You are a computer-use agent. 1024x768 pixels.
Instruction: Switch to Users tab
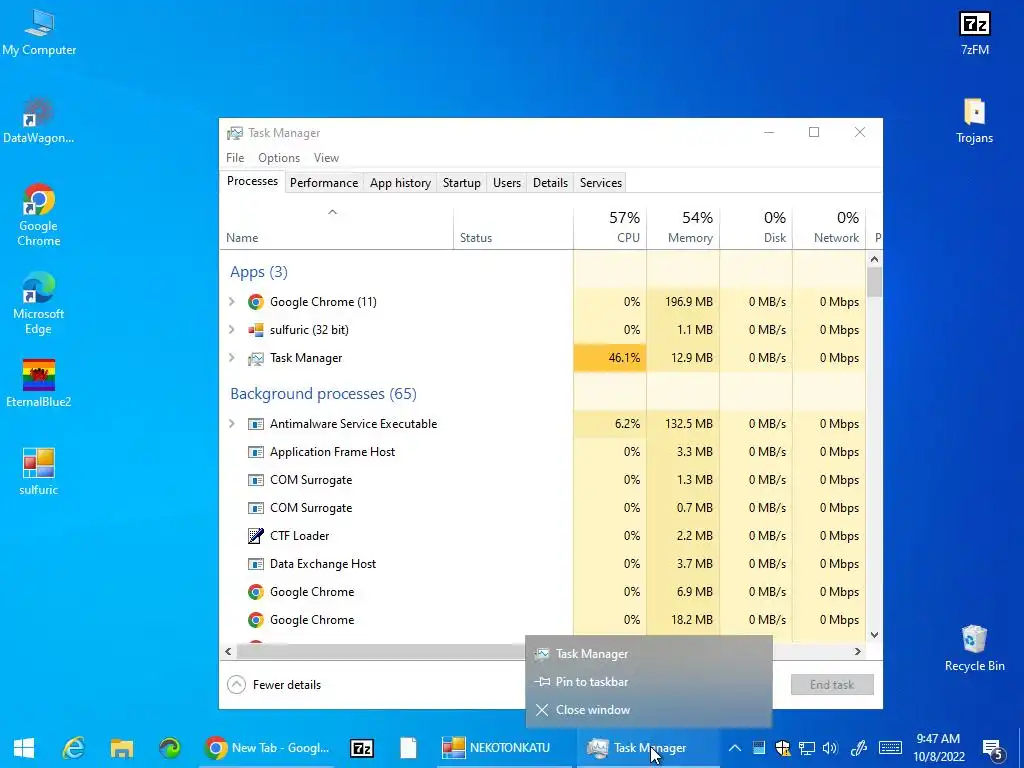tap(507, 183)
